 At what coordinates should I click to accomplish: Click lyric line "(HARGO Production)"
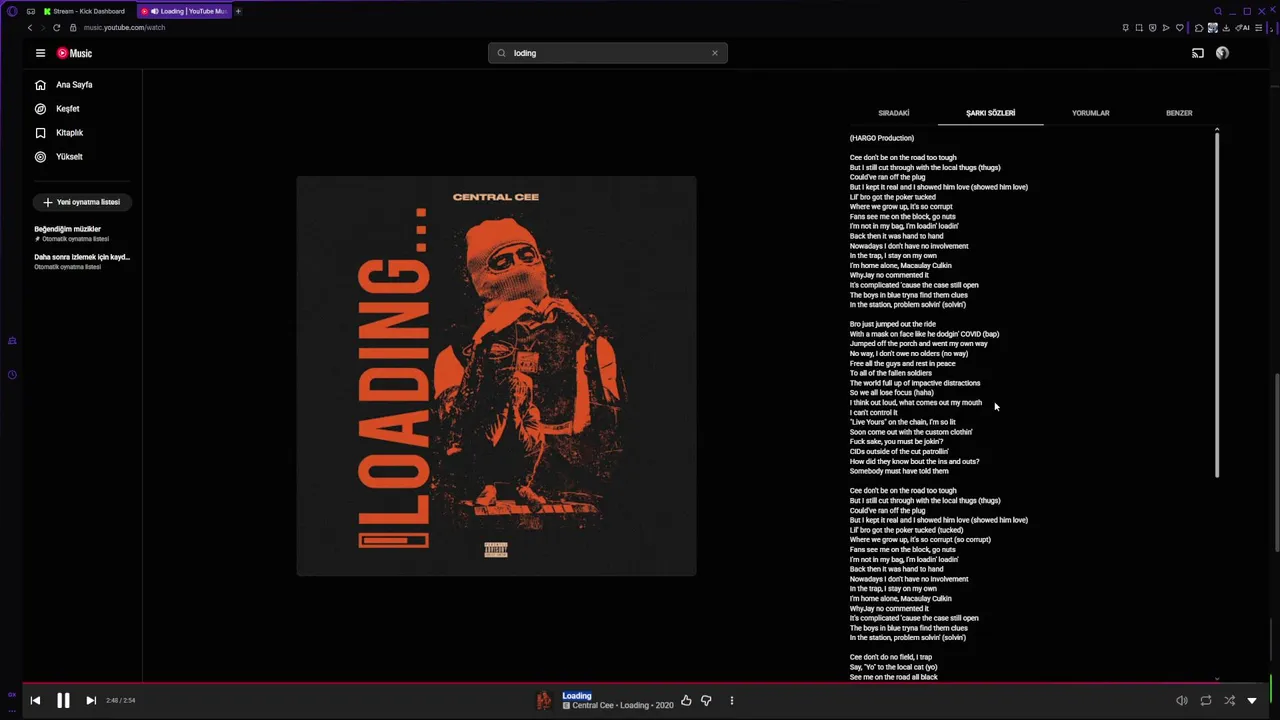(882, 138)
